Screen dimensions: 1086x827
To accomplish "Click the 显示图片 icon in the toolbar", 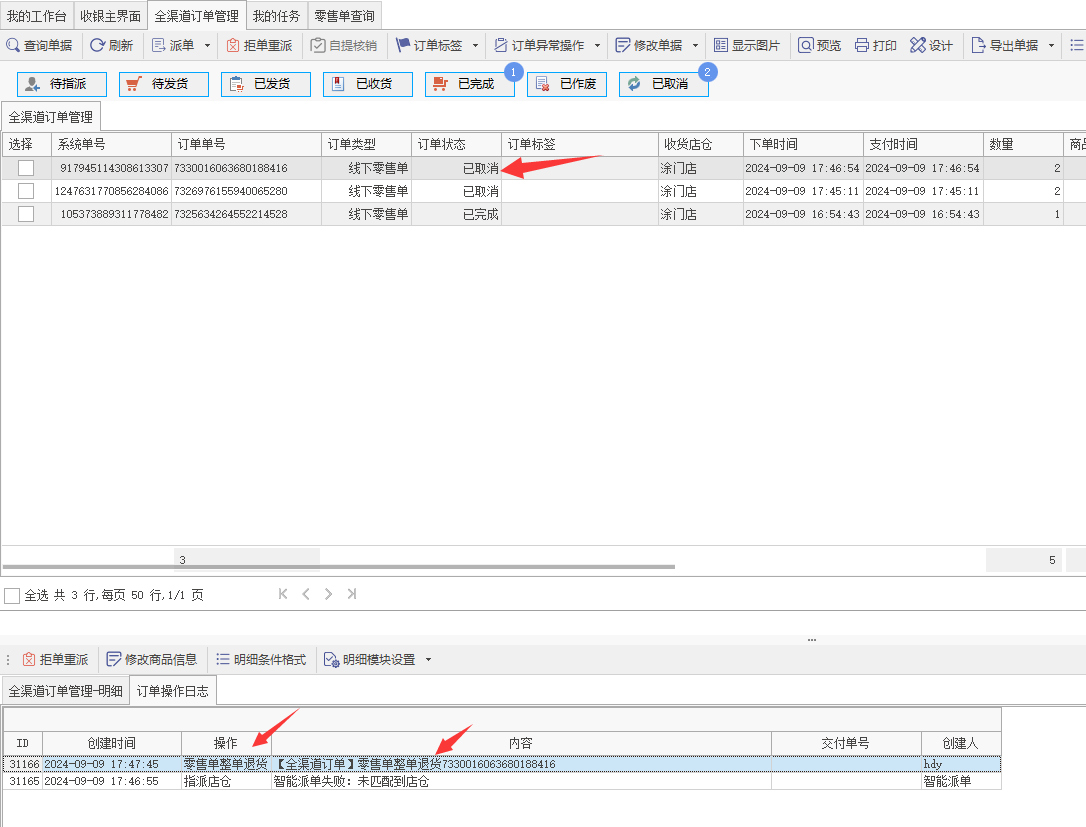I will click(x=721, y=45).
